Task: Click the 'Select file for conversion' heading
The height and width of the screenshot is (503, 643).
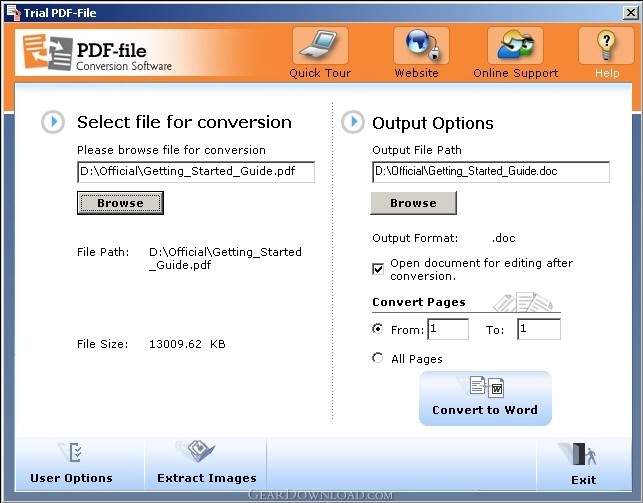Action: [x=184, y=122]
